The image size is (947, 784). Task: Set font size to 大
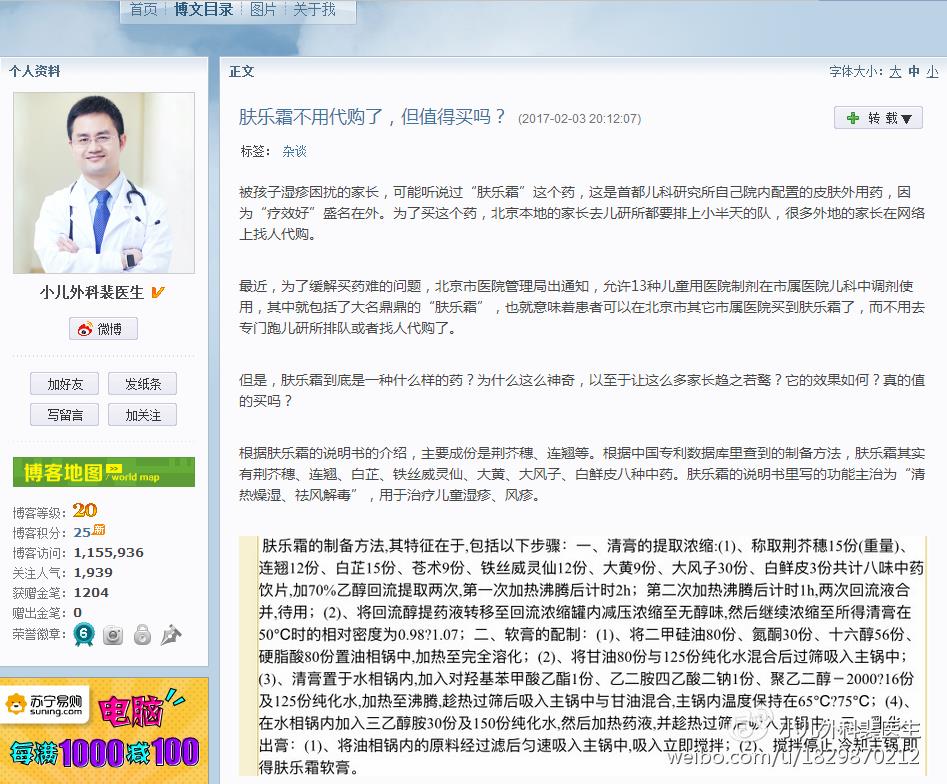point(894,71)
